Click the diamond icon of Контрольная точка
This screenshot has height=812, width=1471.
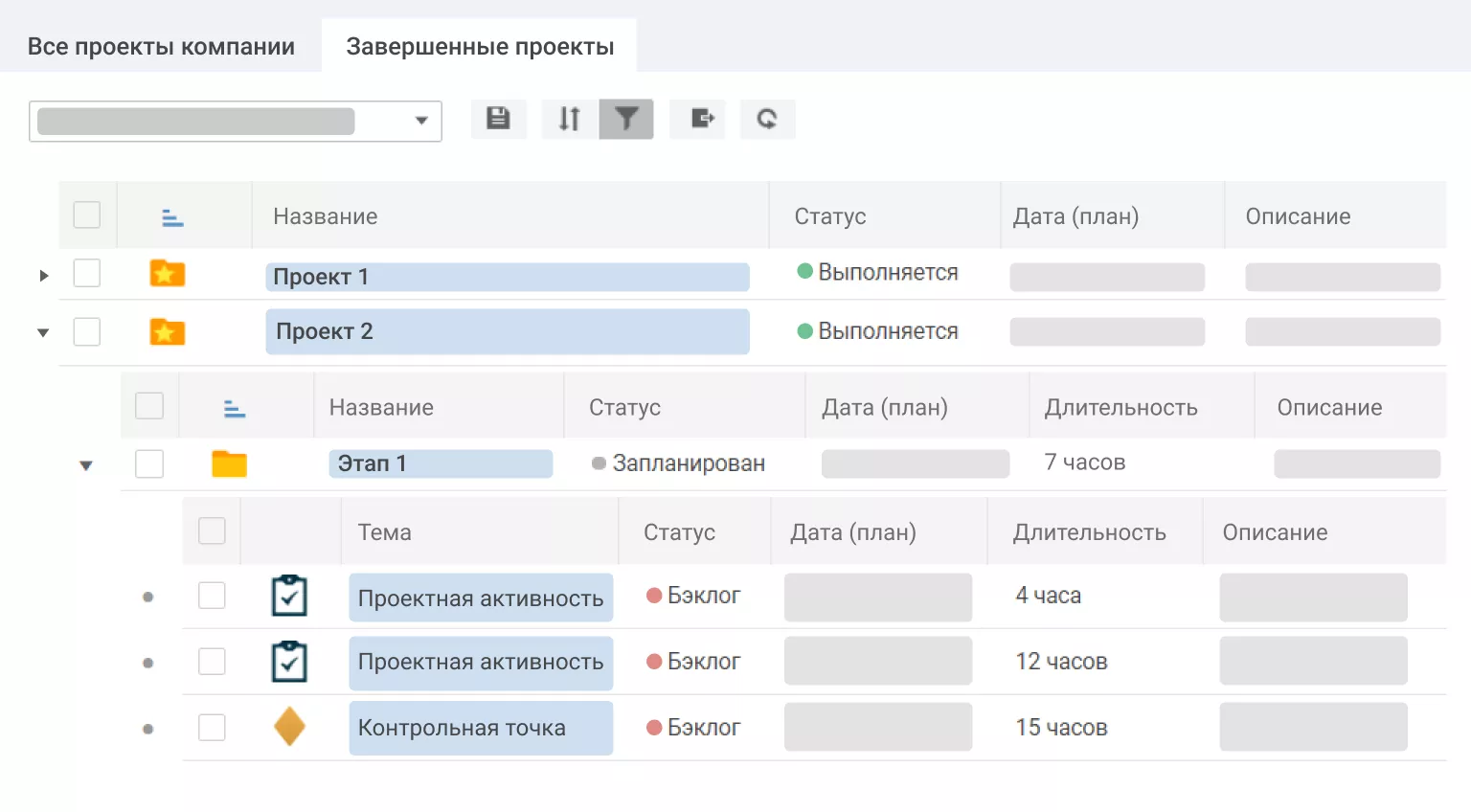pyautogui.click(x=289, y=727)
